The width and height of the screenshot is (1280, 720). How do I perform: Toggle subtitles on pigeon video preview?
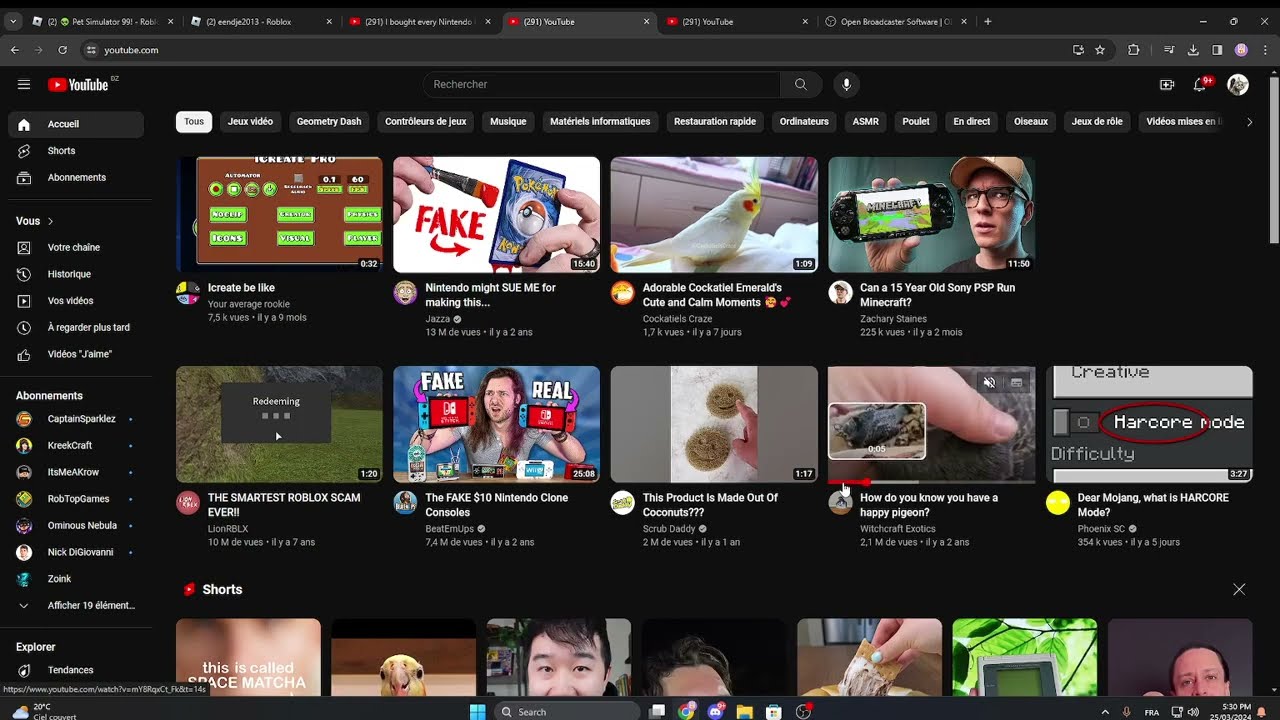pos(1016,383)
